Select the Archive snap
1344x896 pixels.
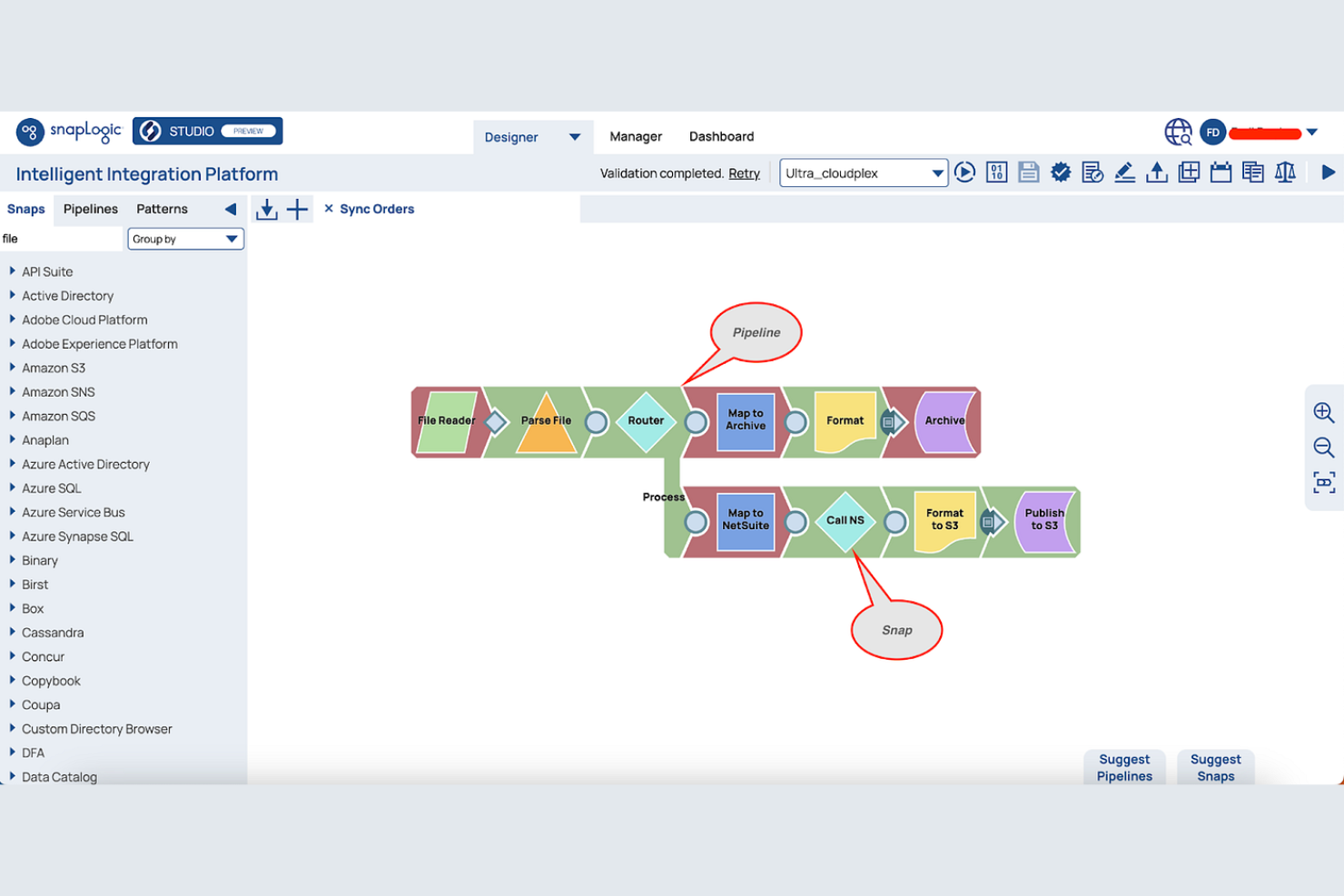tap(945, 421)
